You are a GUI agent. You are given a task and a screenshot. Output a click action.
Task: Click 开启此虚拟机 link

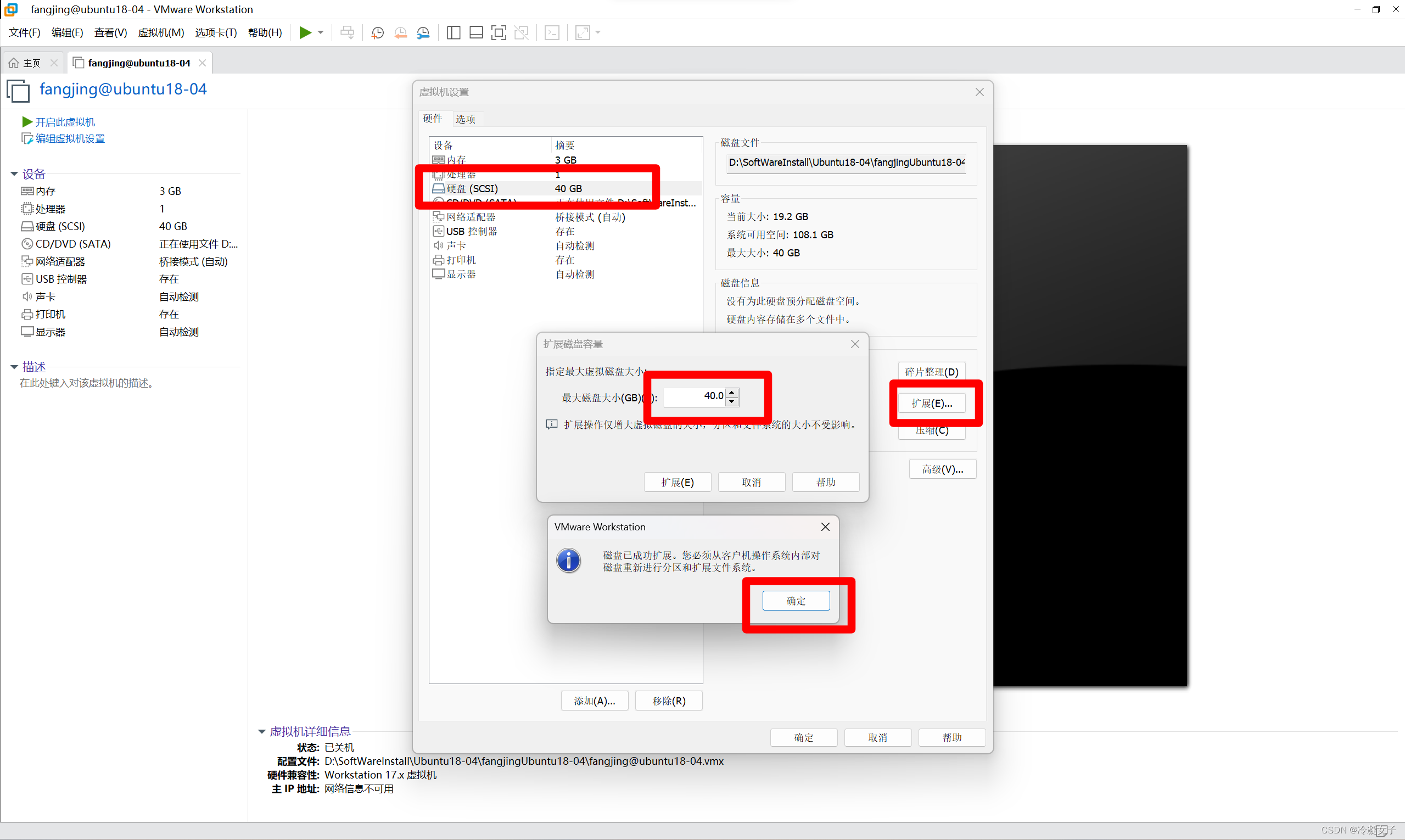[x=65, y=122]
